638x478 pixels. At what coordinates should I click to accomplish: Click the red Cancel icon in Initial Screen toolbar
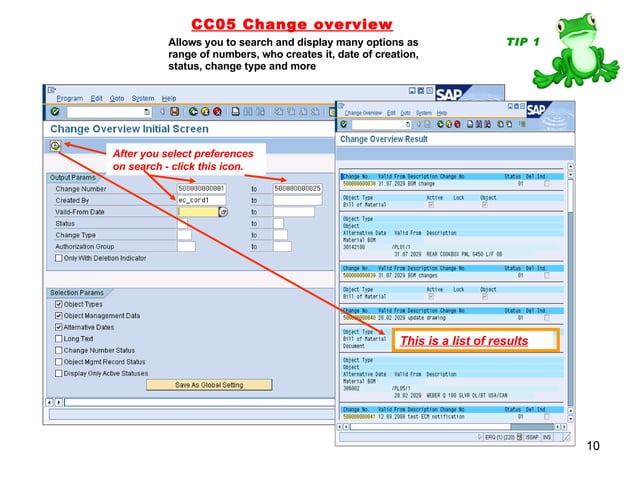[218, 111]
